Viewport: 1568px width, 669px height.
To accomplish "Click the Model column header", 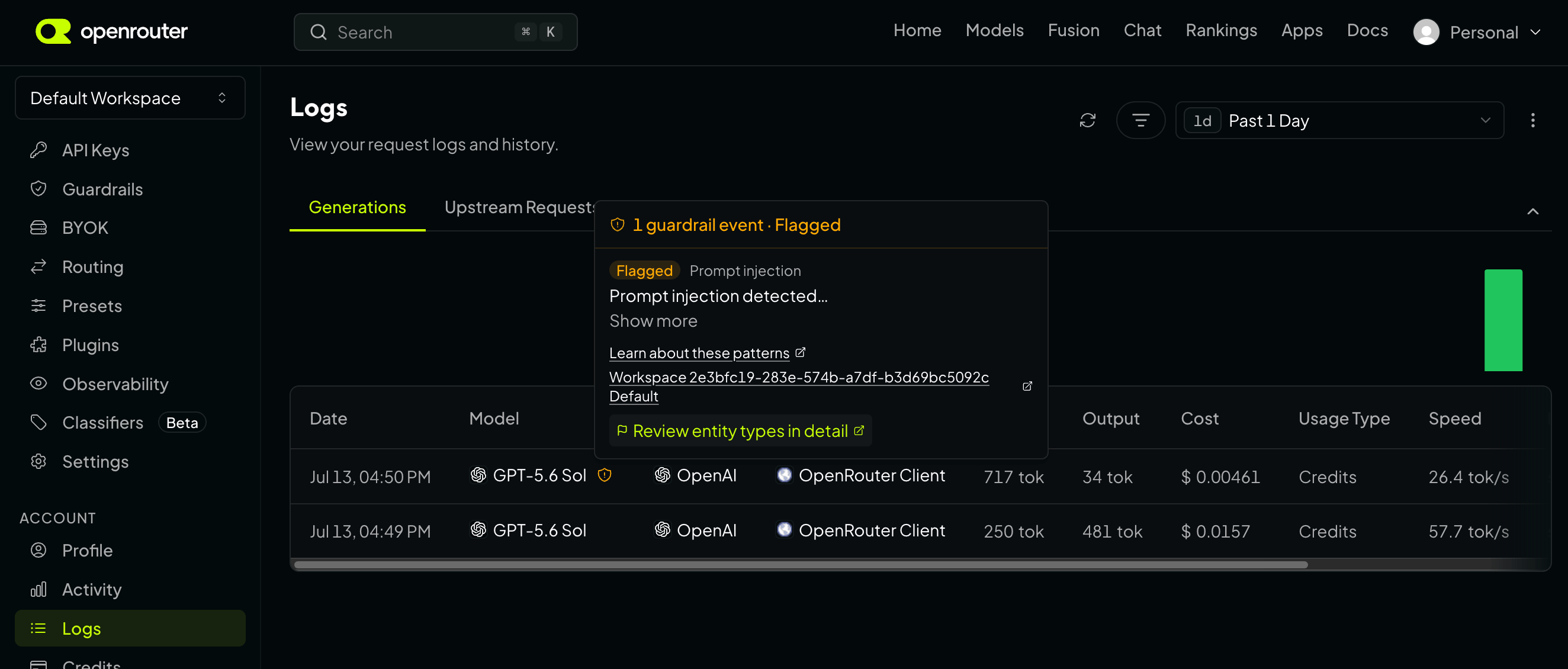I will 494,418.
